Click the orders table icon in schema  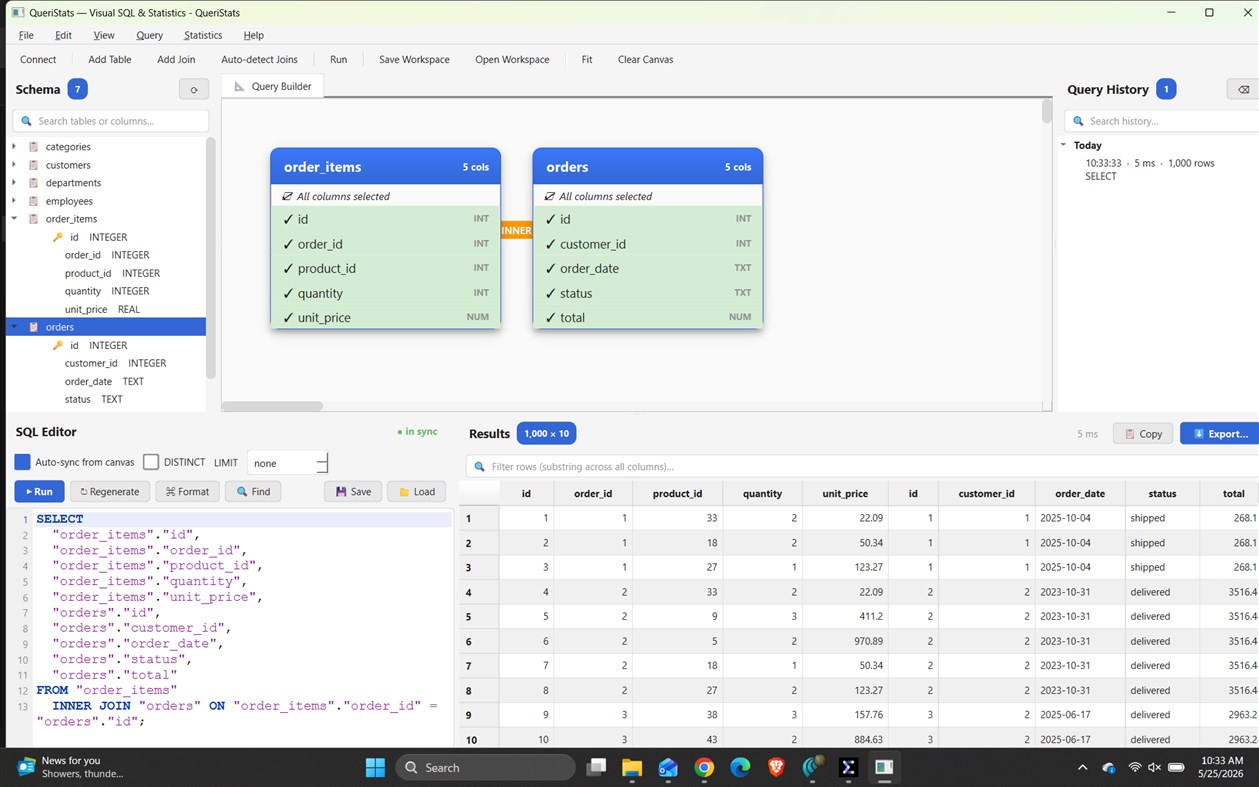[x=34, y=327]
